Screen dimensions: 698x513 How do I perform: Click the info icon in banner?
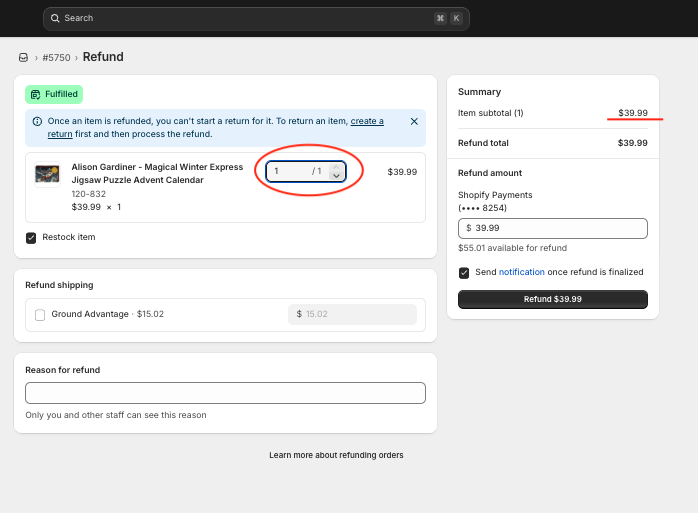point(37,121)
